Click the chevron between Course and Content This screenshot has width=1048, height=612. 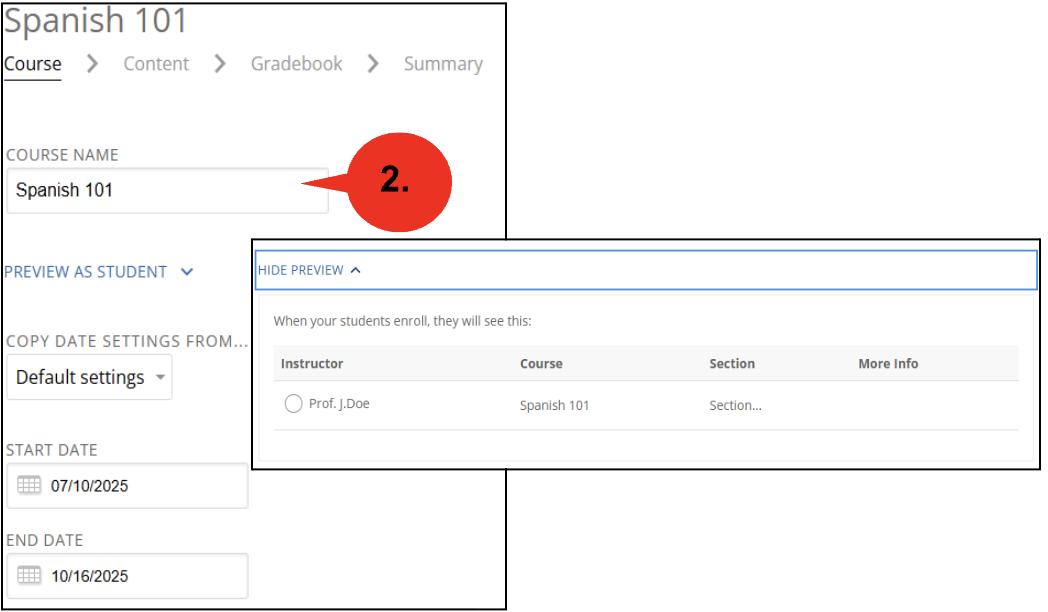[x=92, y=64]
